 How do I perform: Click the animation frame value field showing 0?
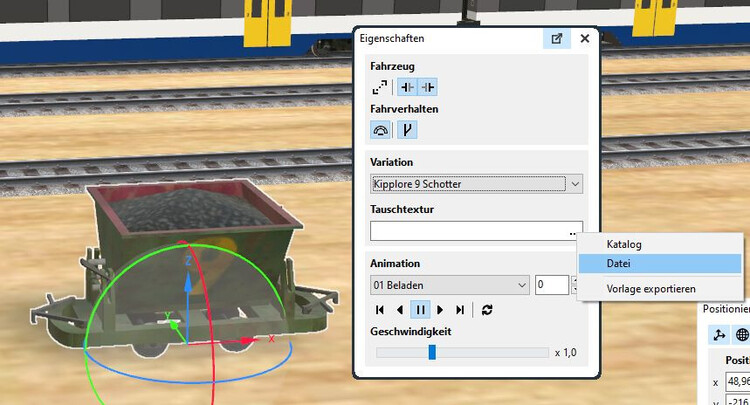551,285
